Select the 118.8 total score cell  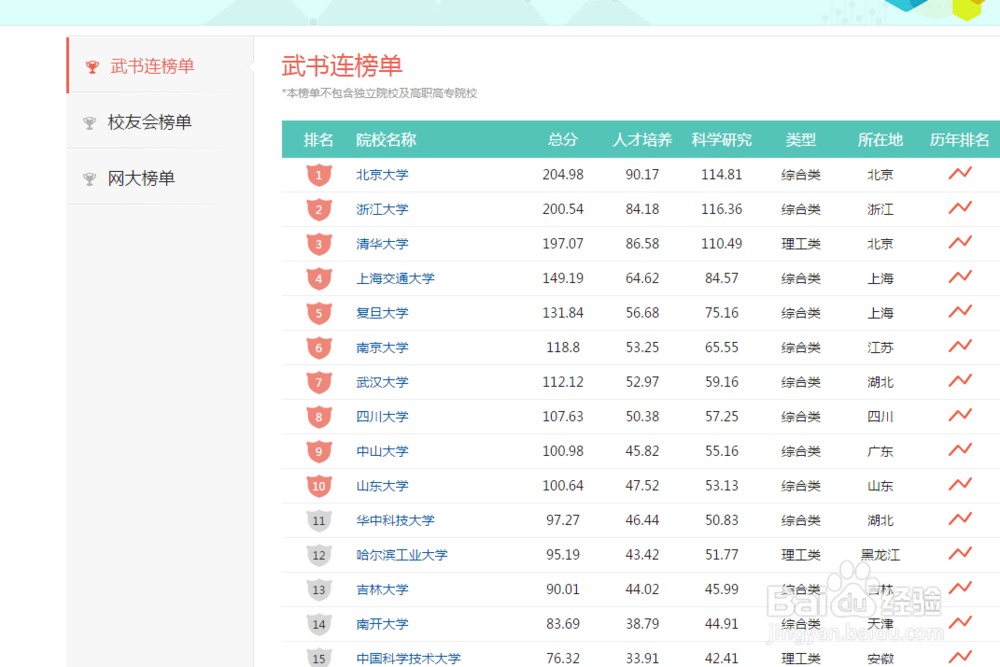pyautogui.click(x=562, y=348)
